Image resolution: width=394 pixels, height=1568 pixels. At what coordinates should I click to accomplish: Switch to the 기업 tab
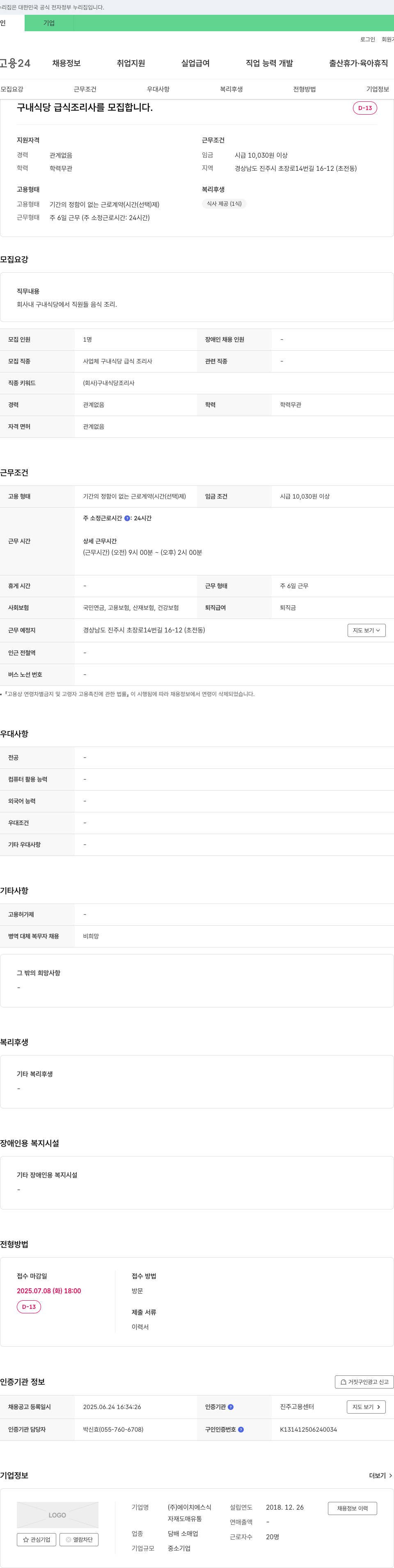(49, 23)
